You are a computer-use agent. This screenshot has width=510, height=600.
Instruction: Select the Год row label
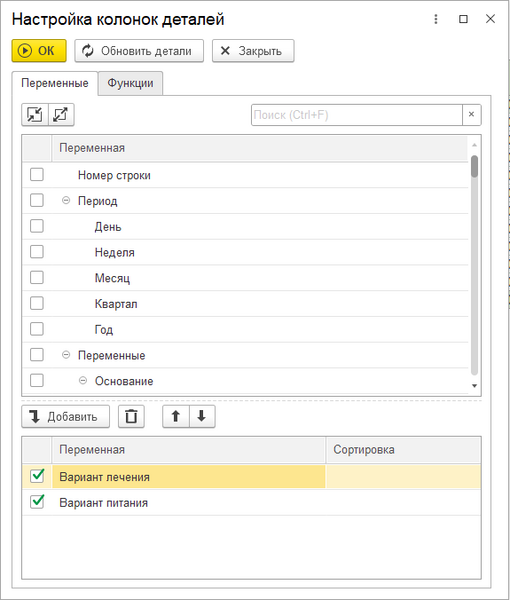tap(104, 329)
